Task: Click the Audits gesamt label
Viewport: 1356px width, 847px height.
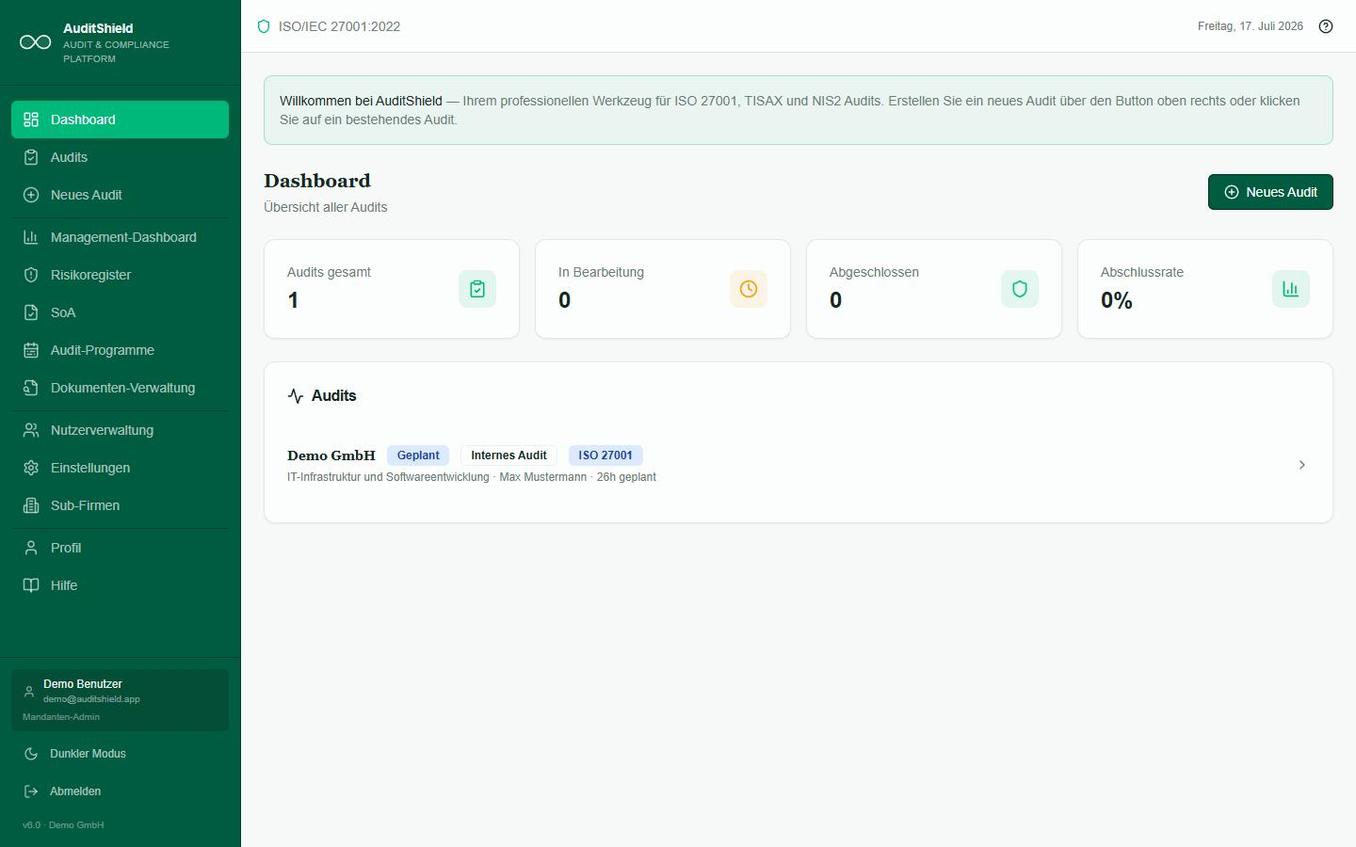Action: (x=329, y=272)
